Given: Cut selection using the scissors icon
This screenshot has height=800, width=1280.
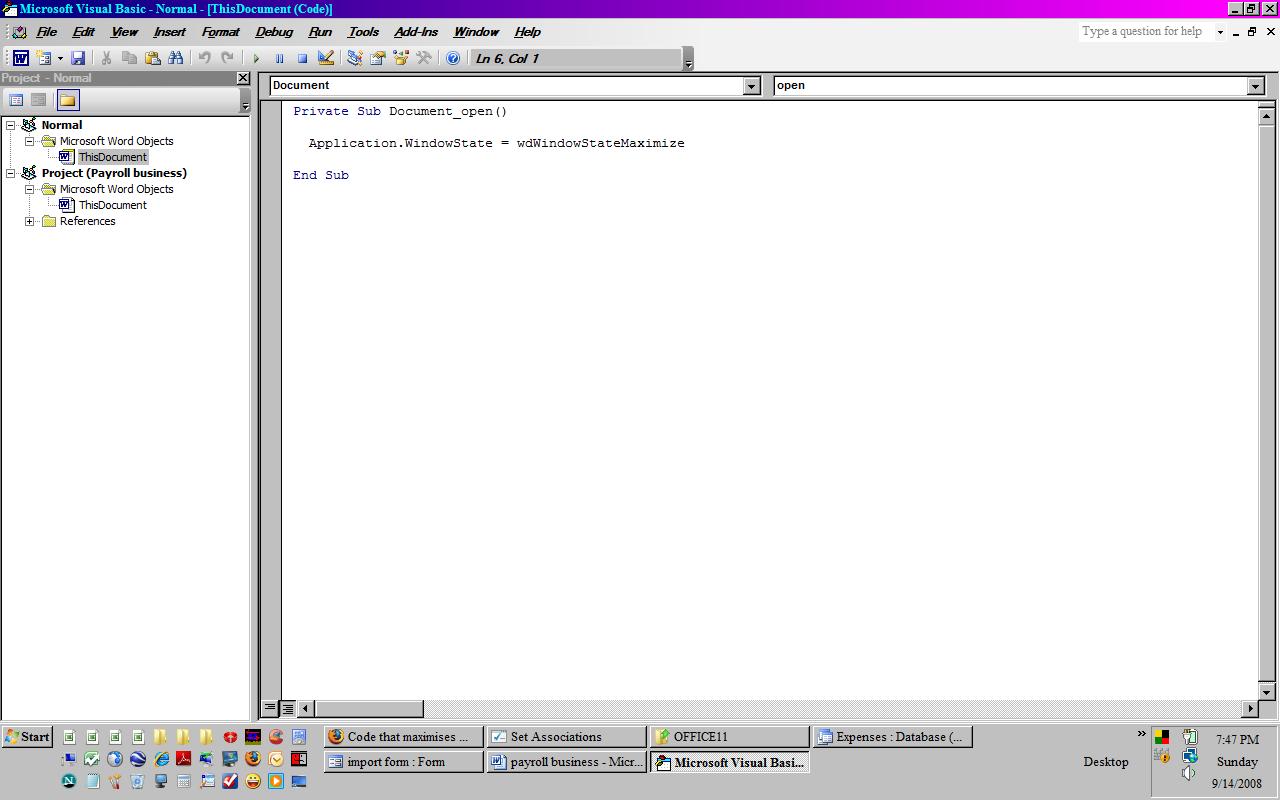Looking at the screenshot, I should pyautogui.click(x=106, y=58).
